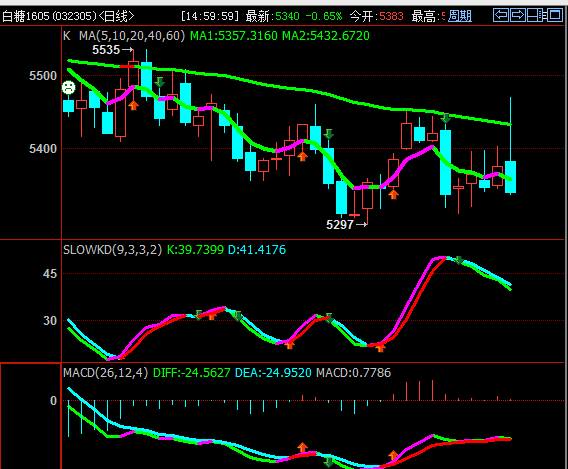Select the D:41.4176 value

tap(257, 250)
